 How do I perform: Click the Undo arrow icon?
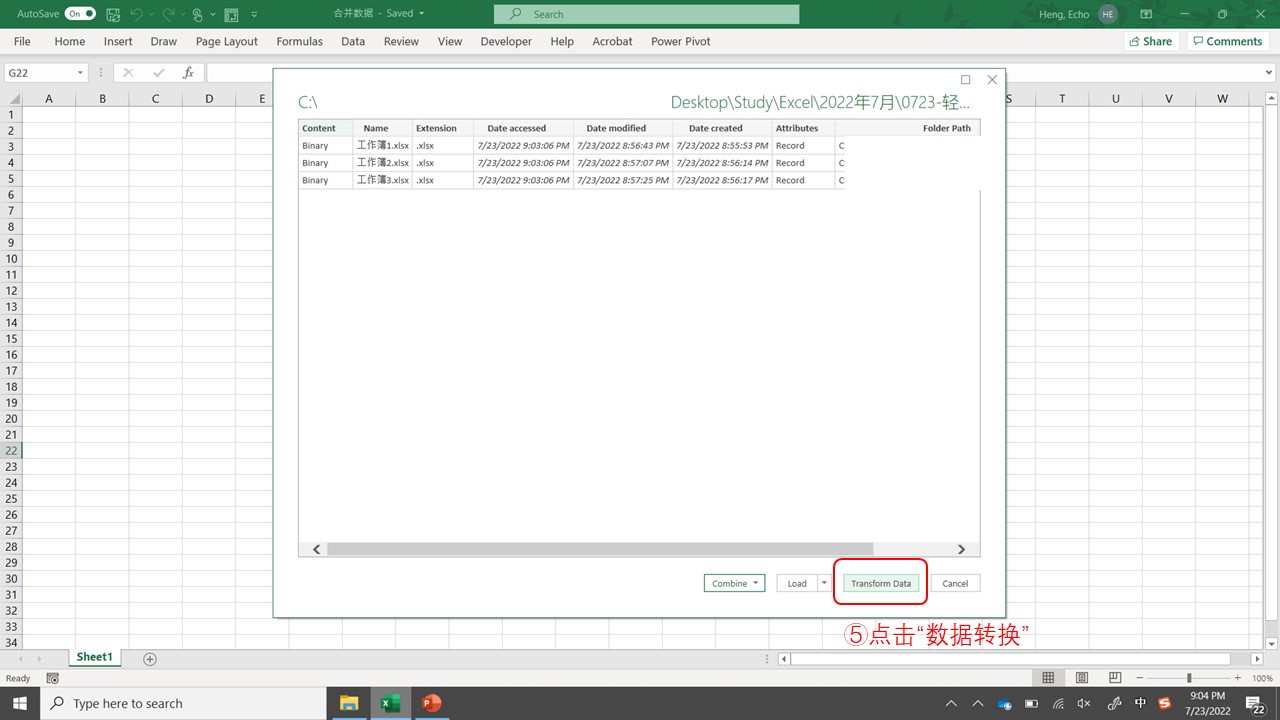tap(138, 14)
